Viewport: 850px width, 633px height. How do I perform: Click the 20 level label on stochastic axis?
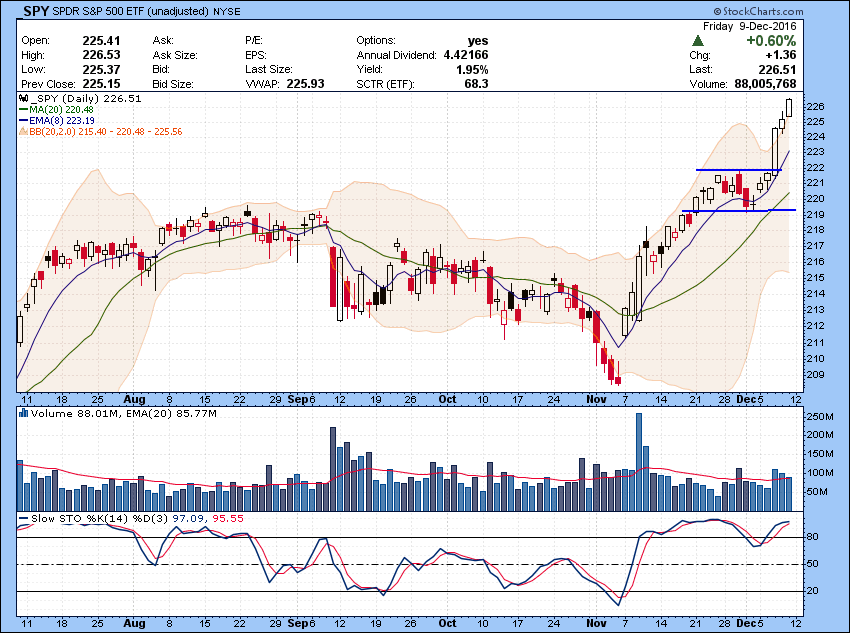point(813,591)
